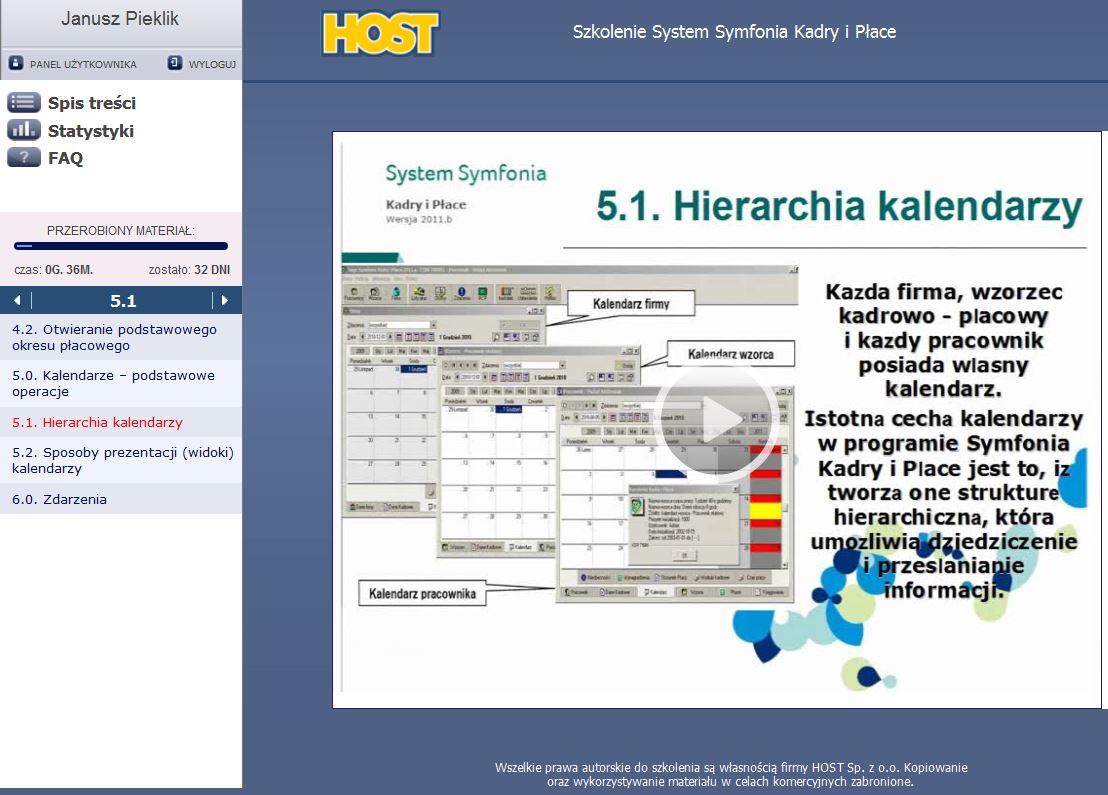Click the user name Janusz Pieklik

point(121,19)
